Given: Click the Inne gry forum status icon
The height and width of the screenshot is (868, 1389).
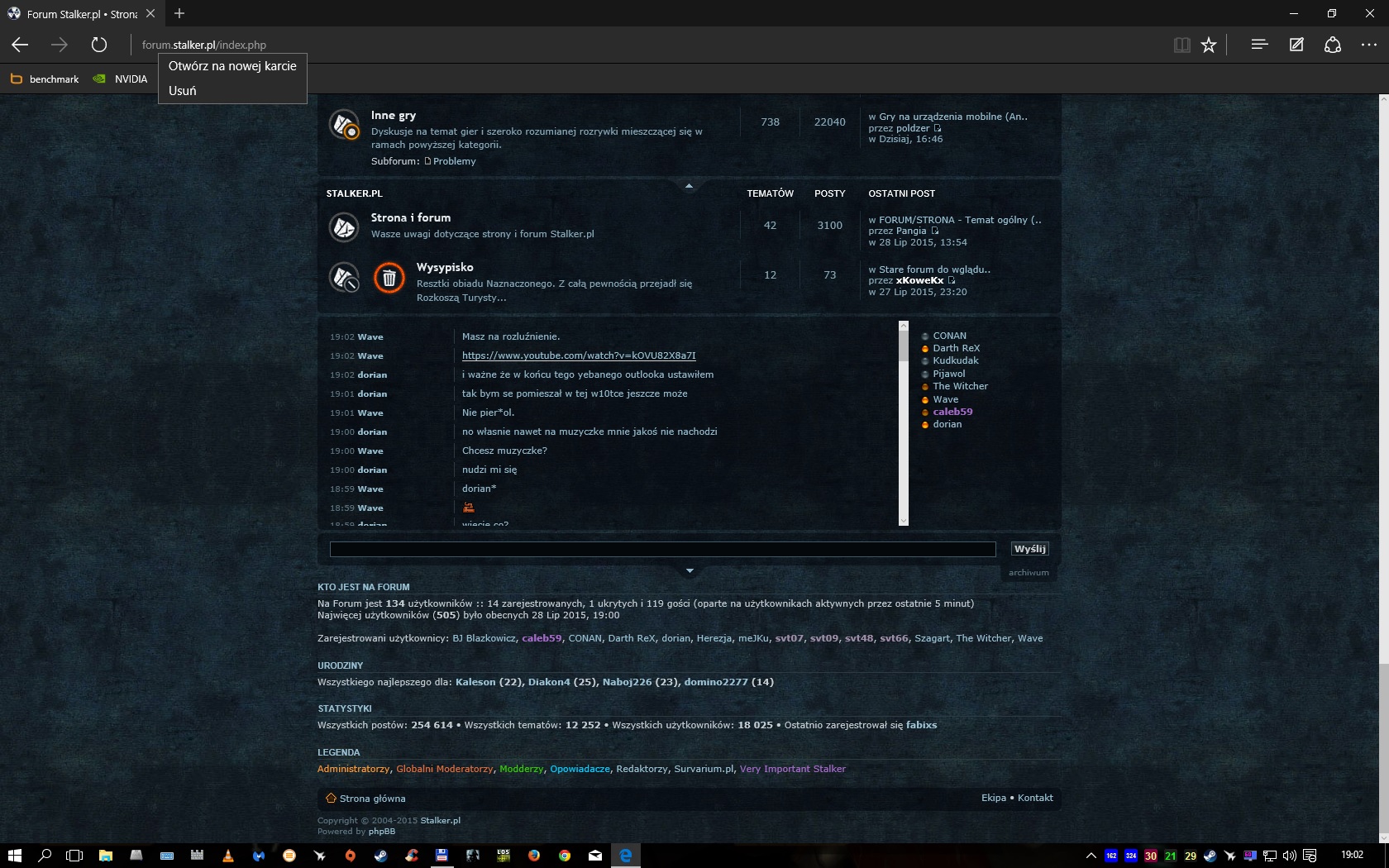Looking at the screenshot, I should click(x=344, y=125).
